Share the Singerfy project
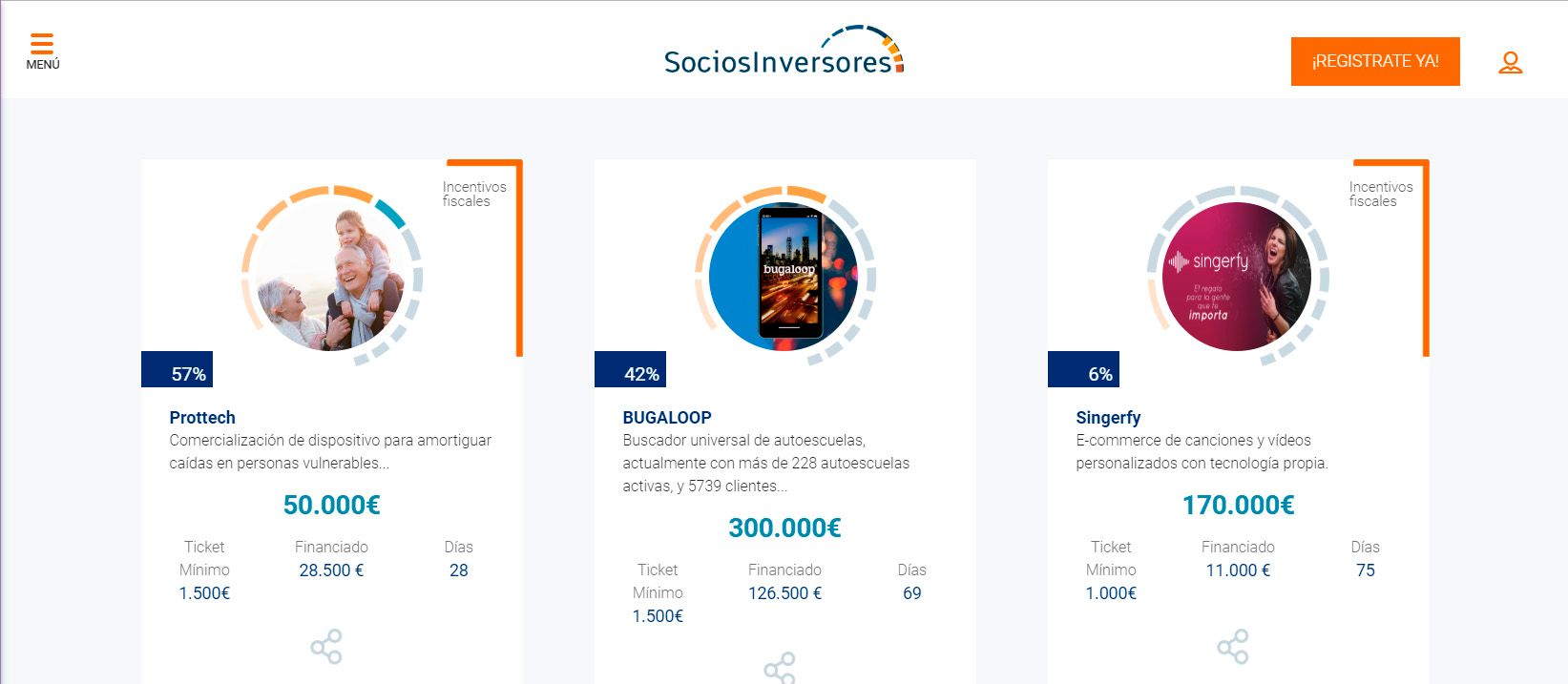1568x684 pixels. [1233, 647]
